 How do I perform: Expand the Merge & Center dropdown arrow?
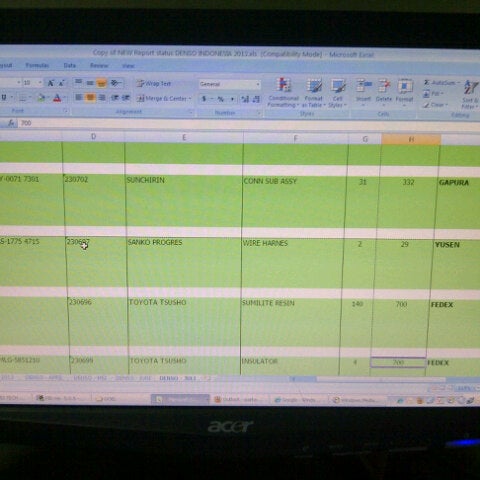pos(190,98)
